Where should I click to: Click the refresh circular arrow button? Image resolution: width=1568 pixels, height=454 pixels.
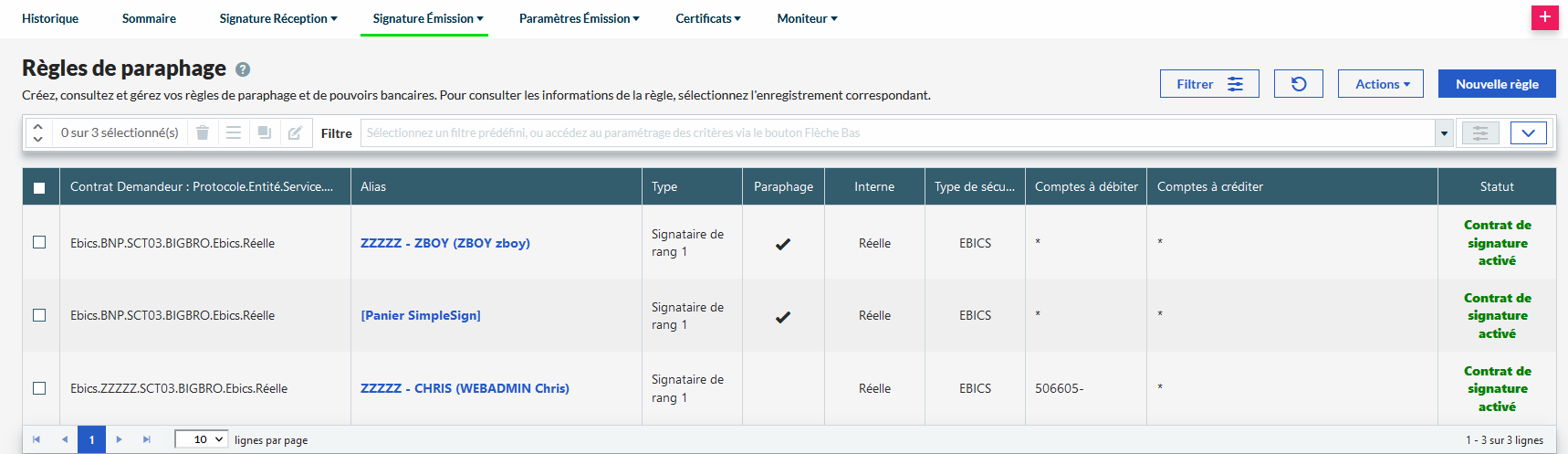pyautogui.click(x=1299, y=84)
